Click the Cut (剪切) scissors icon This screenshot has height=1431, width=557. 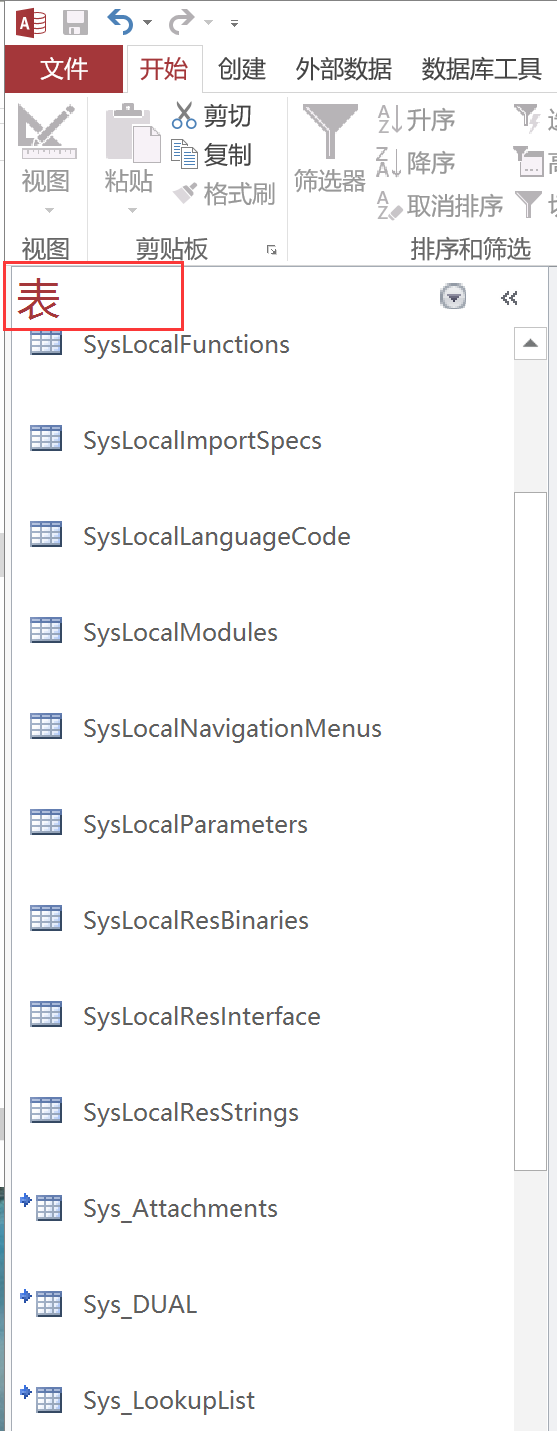click(184, 116)
